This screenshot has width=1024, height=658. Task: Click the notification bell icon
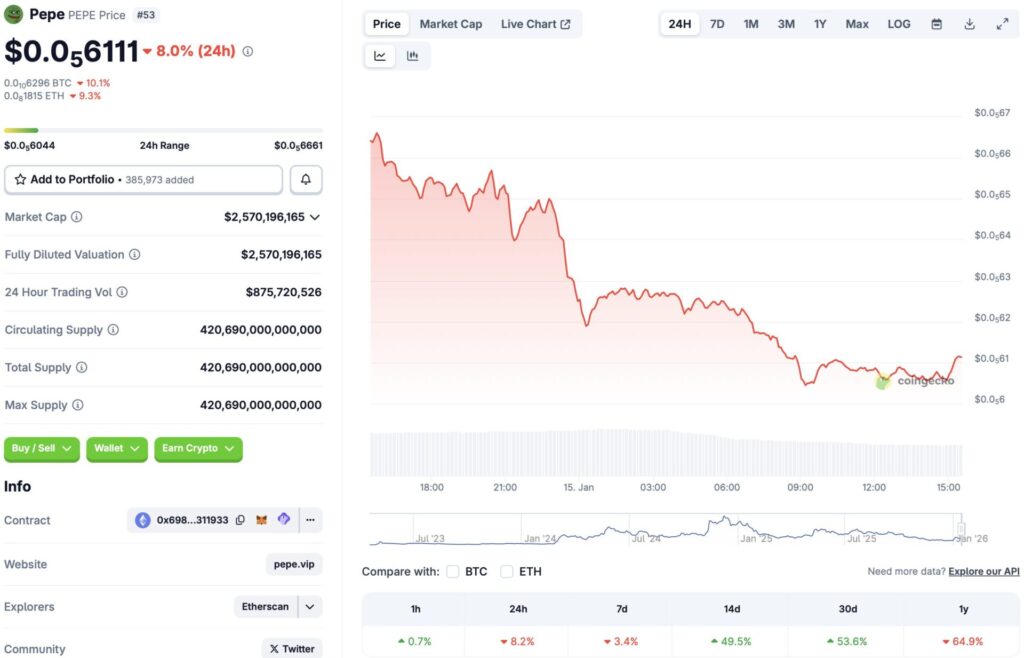tap(306, 179)
